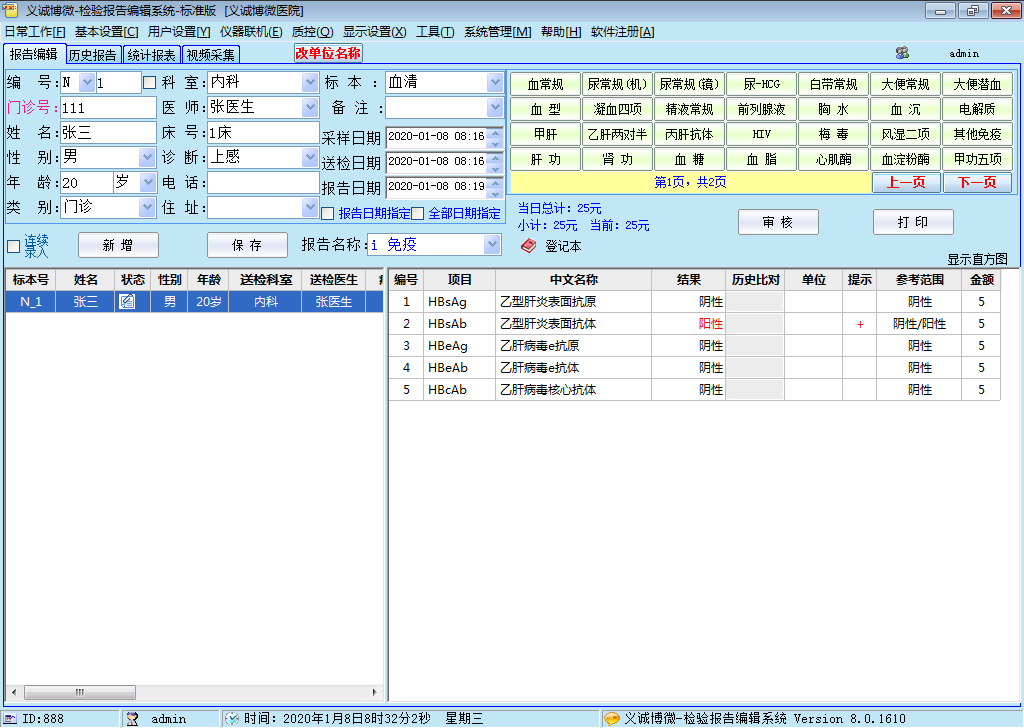1024x728 pixels.
Task: Expand the 科室 dropdown showing 内科
Action: 310,82
